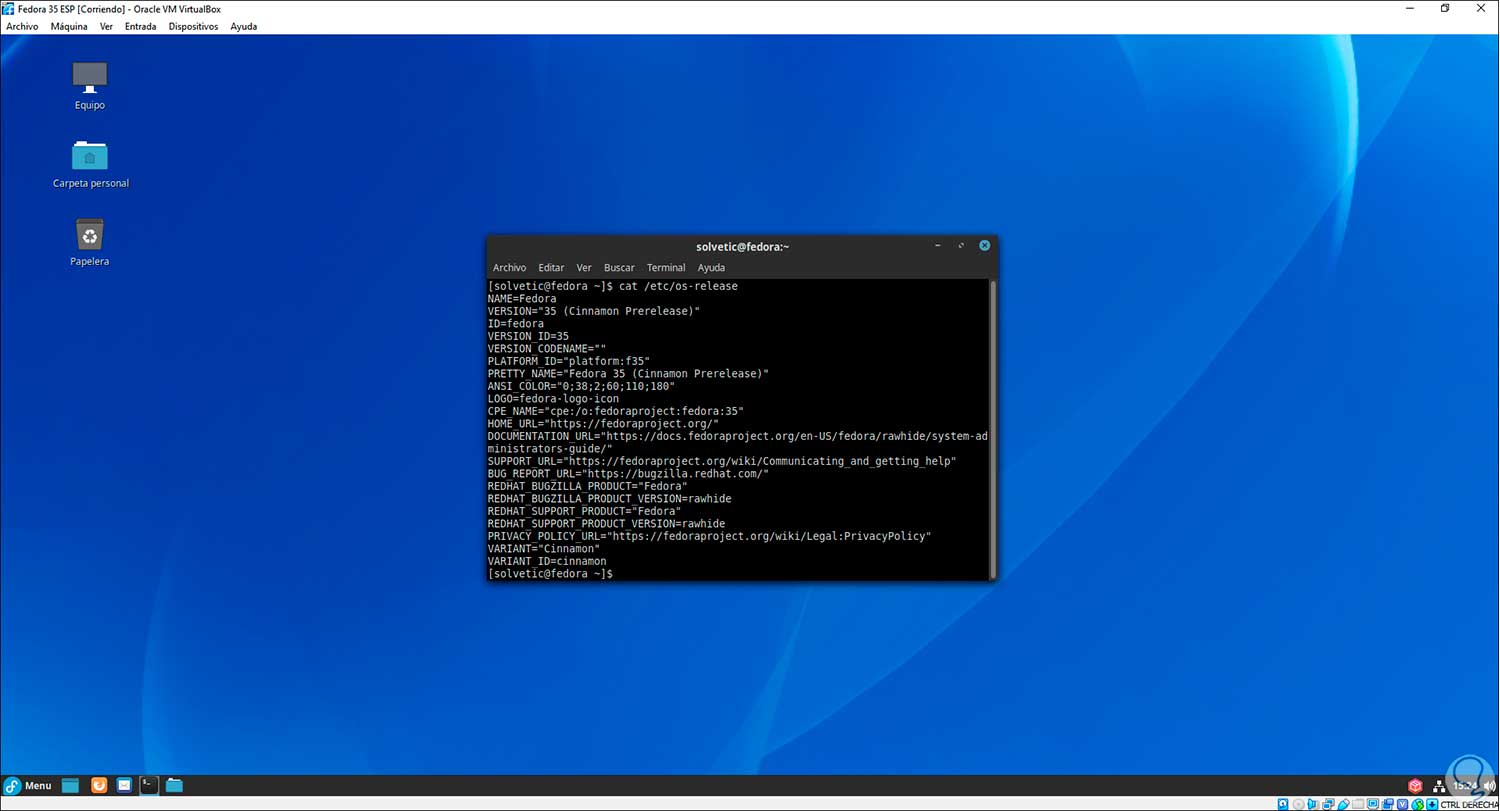
Task: Maximize the terminal window
Action: (961, 246)
